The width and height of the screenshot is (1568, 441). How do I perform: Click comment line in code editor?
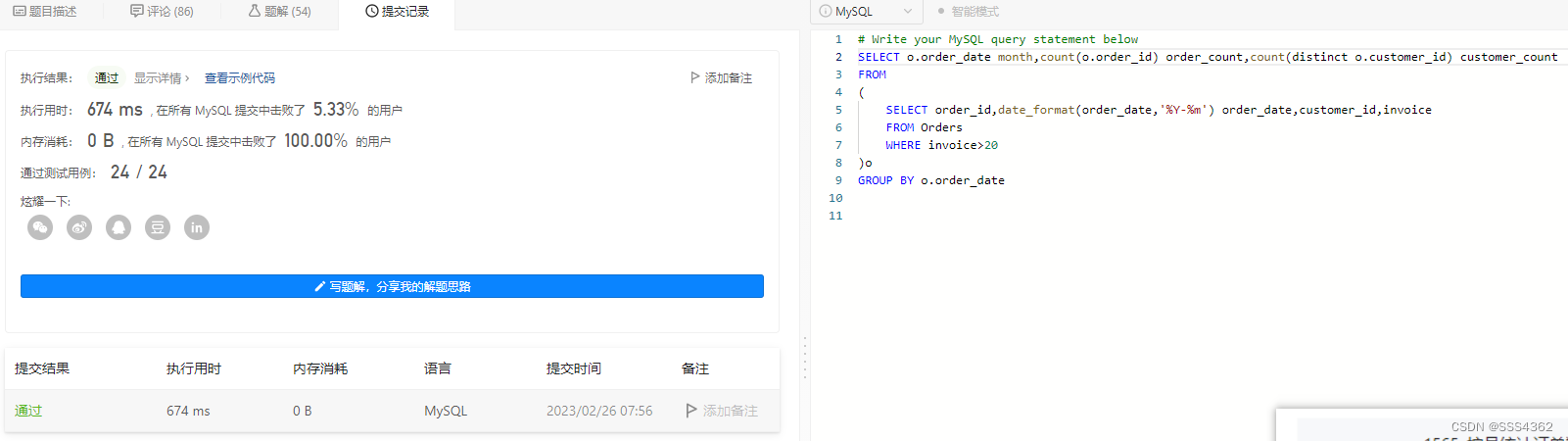(998, 39)
